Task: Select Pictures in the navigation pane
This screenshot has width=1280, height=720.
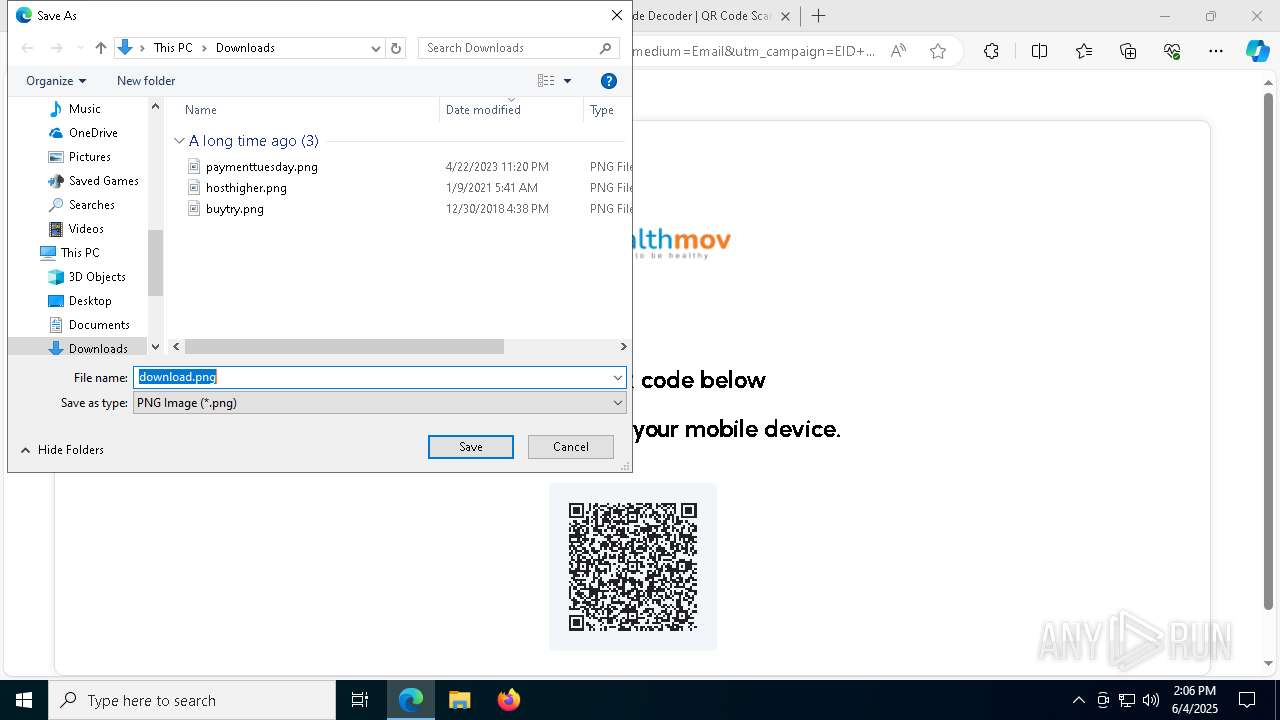Action: tap(89, 157)
